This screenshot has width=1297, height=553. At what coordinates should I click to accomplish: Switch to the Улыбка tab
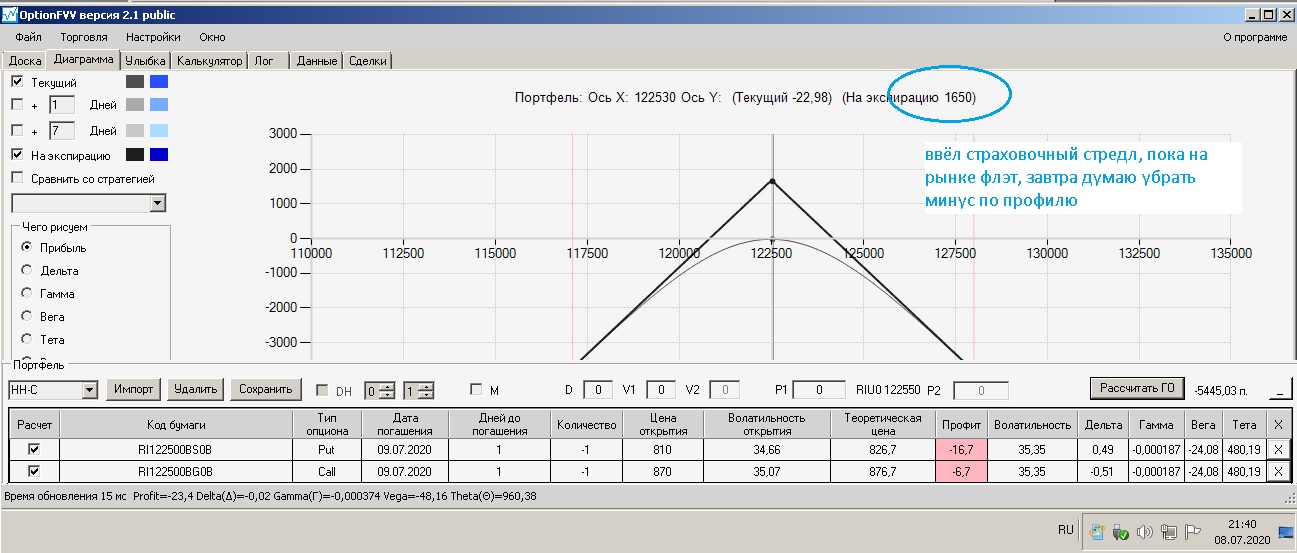(145, 61)
